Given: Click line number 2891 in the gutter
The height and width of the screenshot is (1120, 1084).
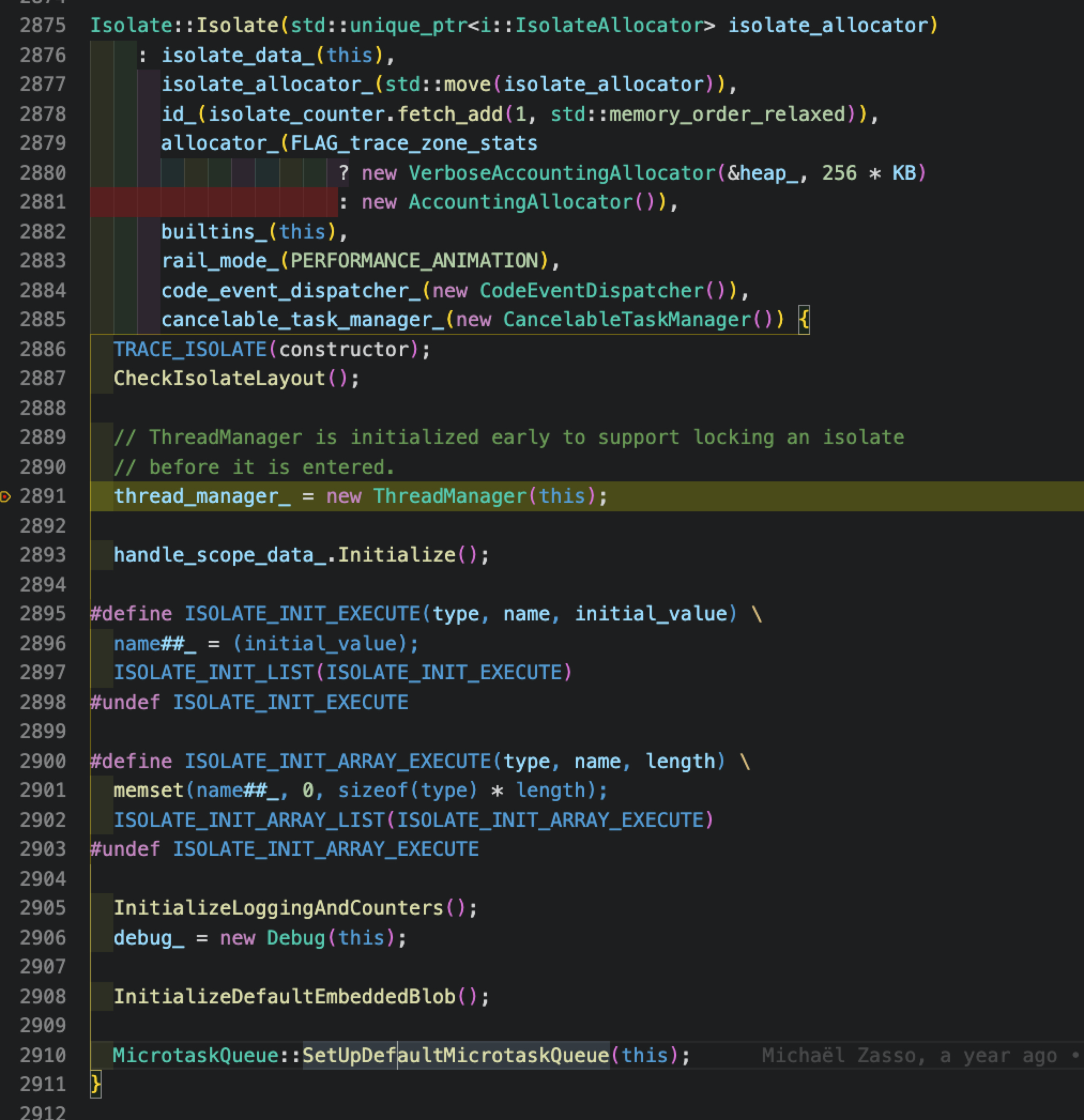Looking at the screenshot, I should [x=43, y=496].
